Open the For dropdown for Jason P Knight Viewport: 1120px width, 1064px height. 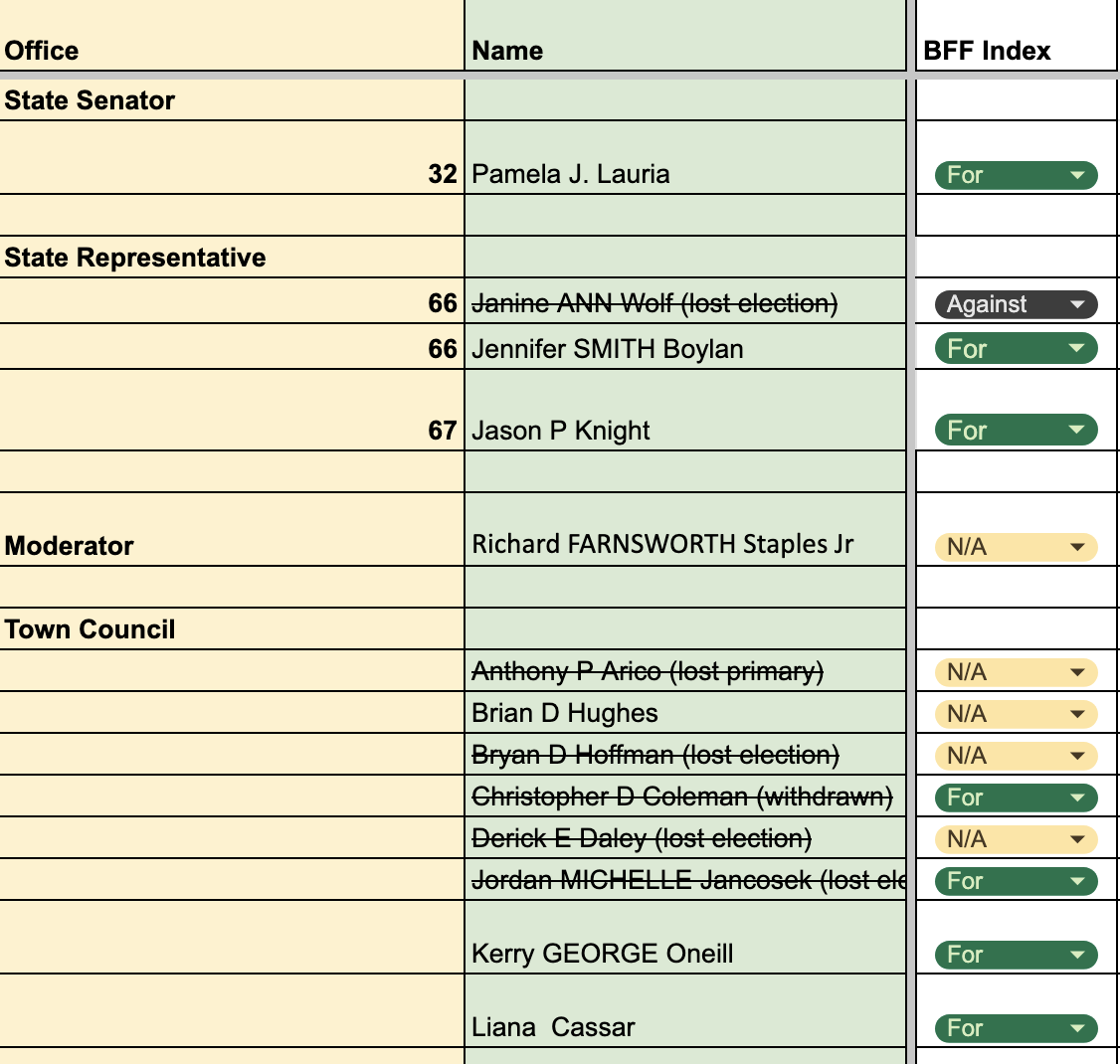pyautogui.click(x=1016, y=430)
